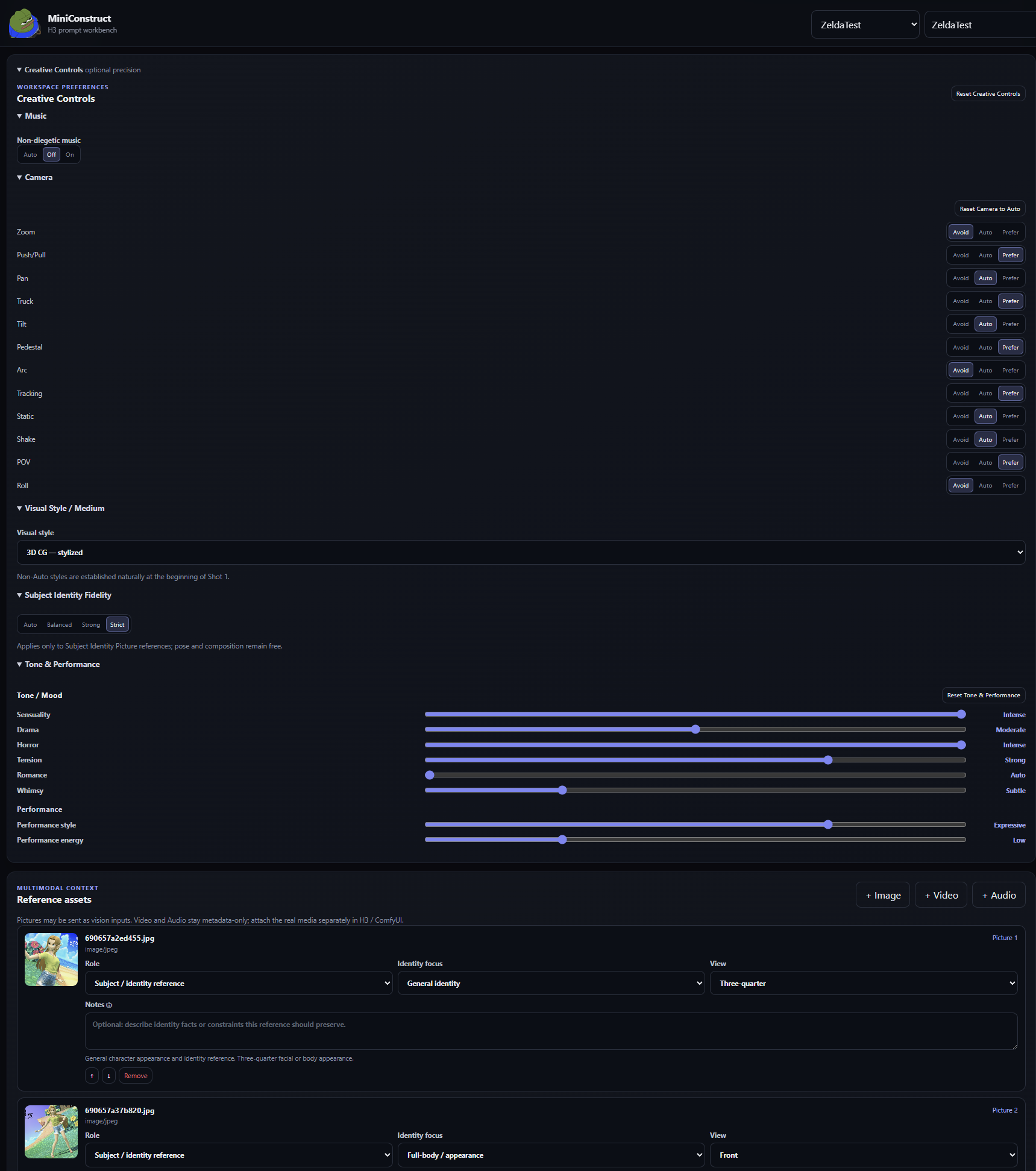The width and height of the screenshot is (1036, 1171).
Task: Open Role dropdown for Picture 1
Action: tap(239, 984)
